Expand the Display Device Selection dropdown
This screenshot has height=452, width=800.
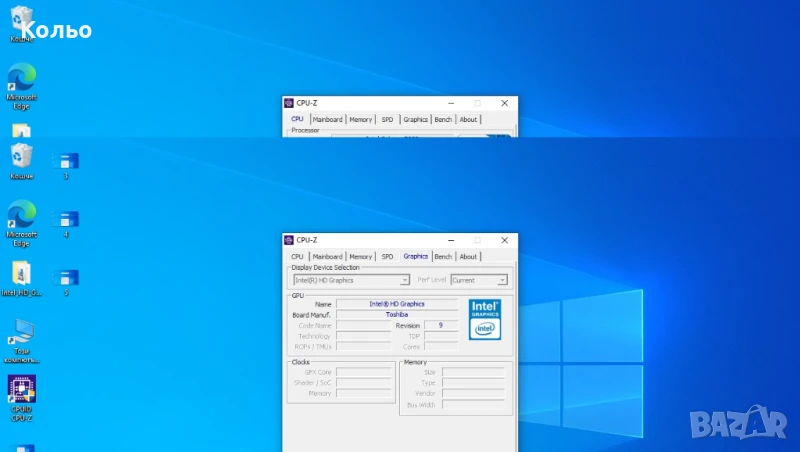pos(350,281)
